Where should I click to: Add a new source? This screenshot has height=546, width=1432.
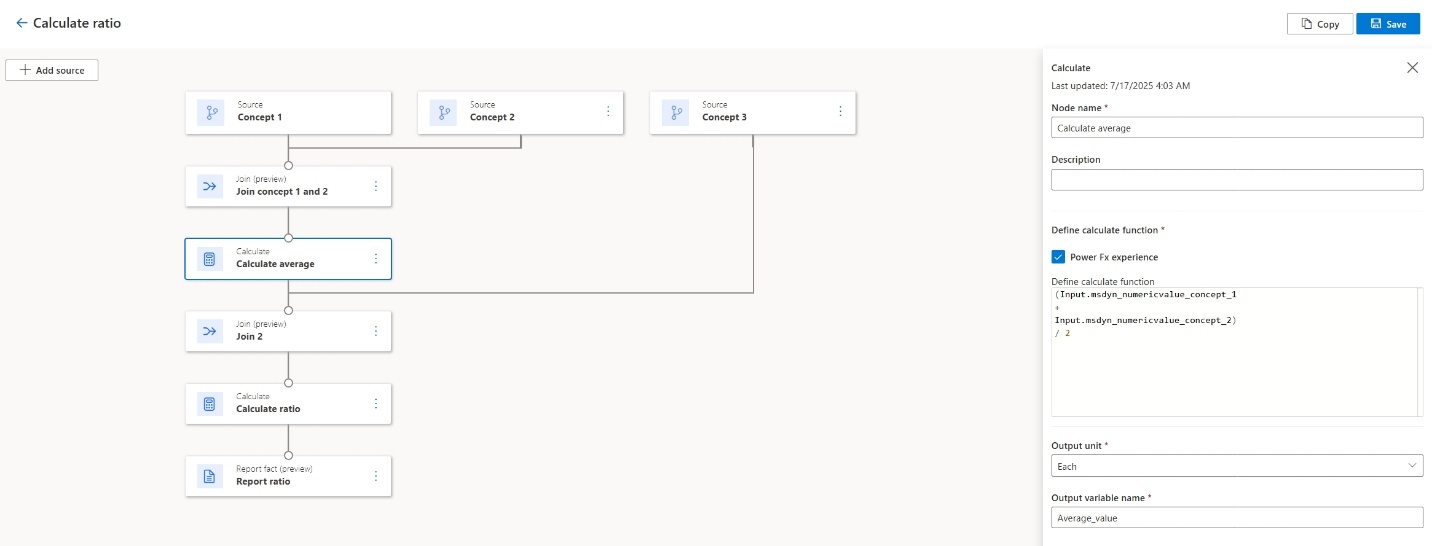point(52,70)
